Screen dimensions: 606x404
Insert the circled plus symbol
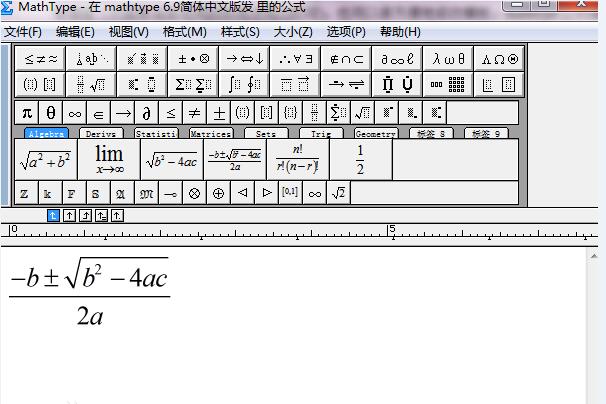(x=218, y=193)
